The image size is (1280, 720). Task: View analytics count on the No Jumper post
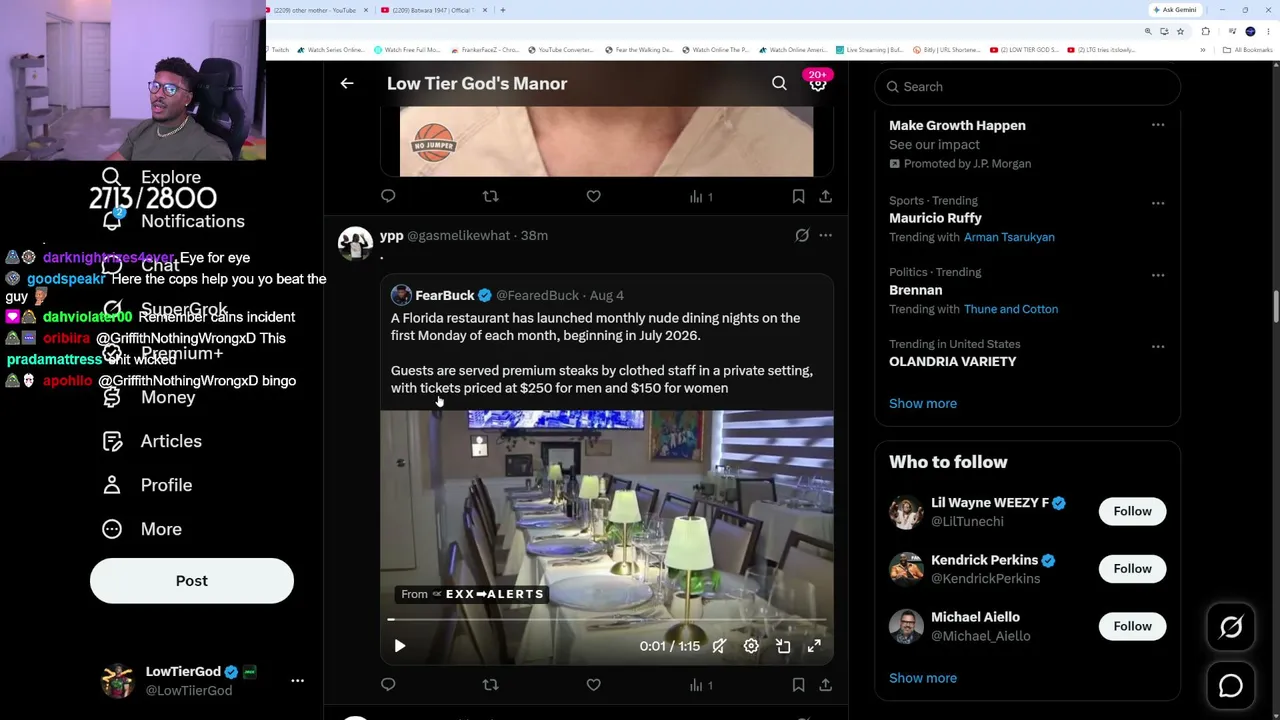pyautogui.click(x=701, y=197)
